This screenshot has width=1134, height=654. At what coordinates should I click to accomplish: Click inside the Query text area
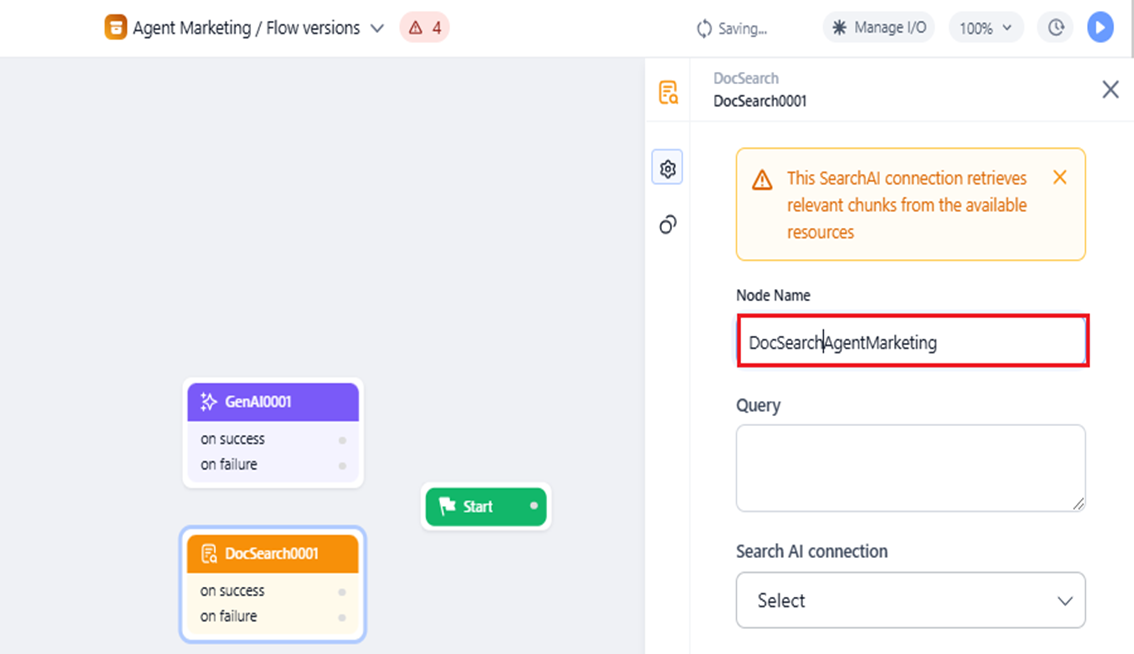911,468
